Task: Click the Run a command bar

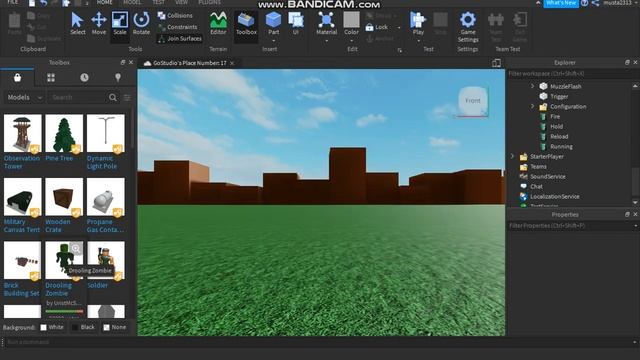Action: 318,342
